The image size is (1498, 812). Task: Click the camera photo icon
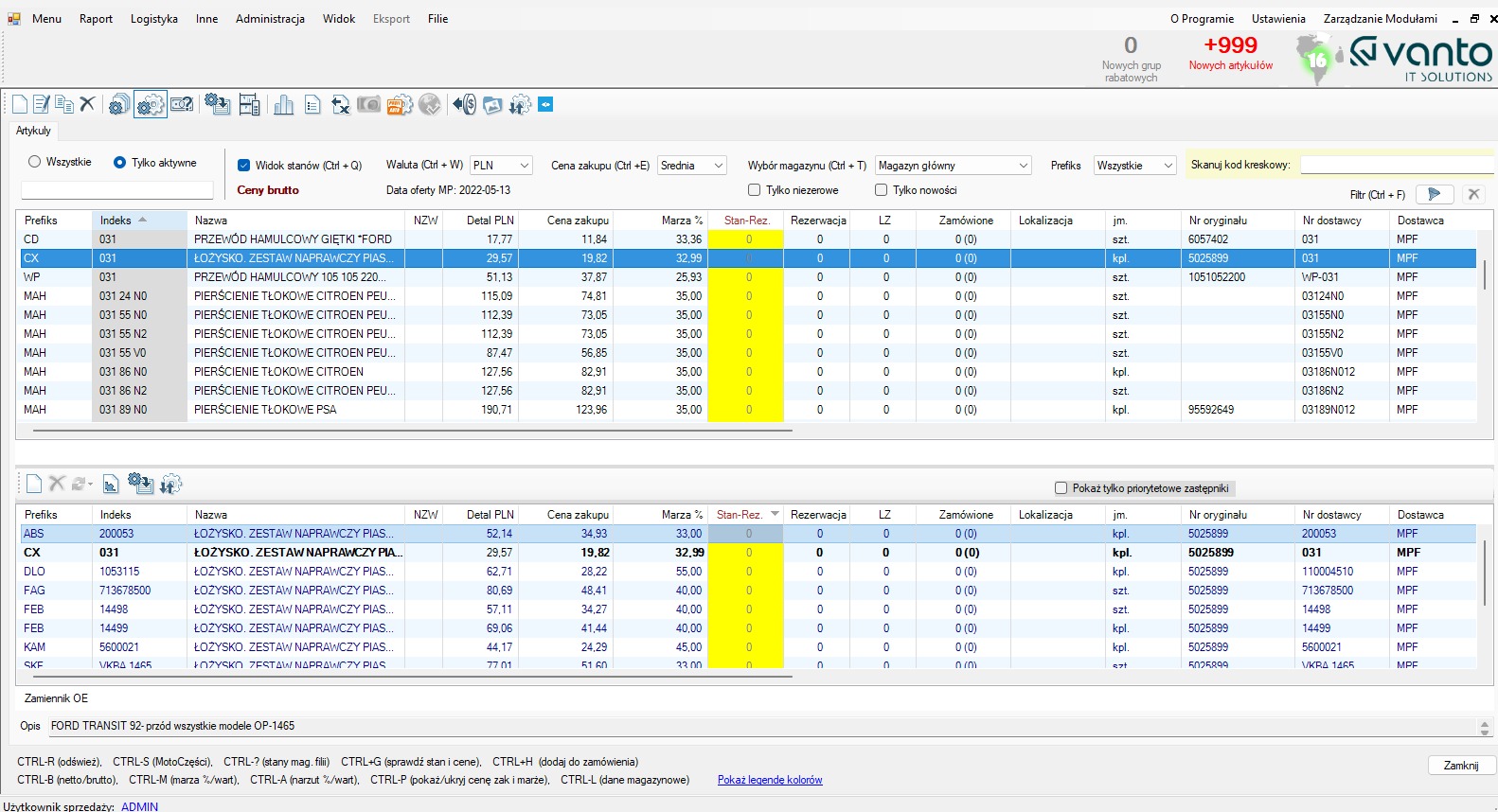pos(368,105)
